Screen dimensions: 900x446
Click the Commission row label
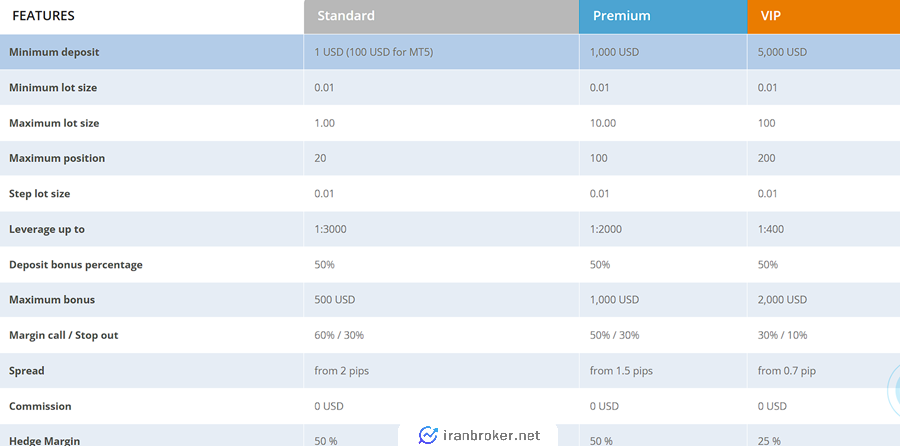tap(40, 406)
